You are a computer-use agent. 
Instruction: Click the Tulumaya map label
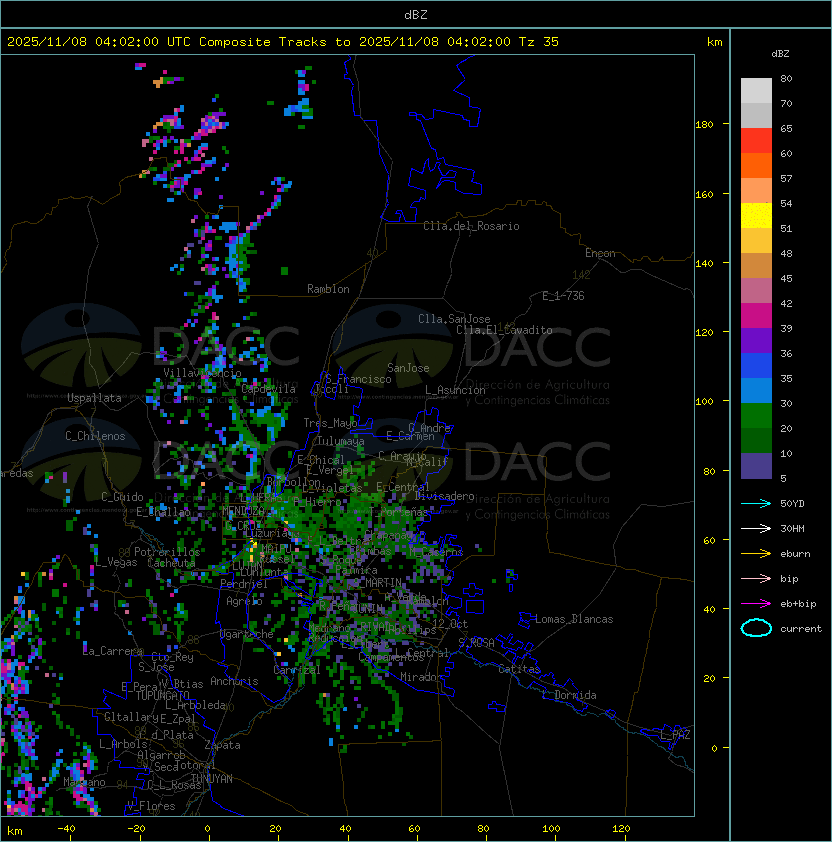[341, 441]
